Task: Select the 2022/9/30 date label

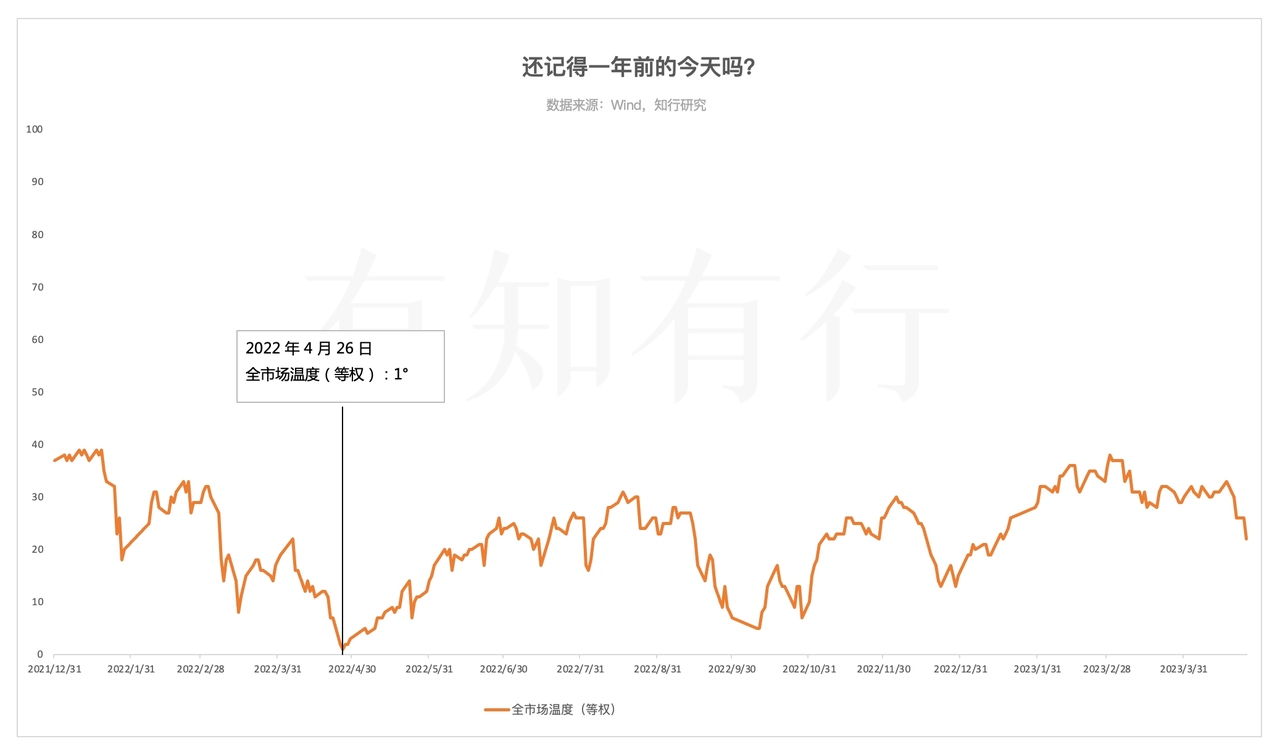Action: 732,669
